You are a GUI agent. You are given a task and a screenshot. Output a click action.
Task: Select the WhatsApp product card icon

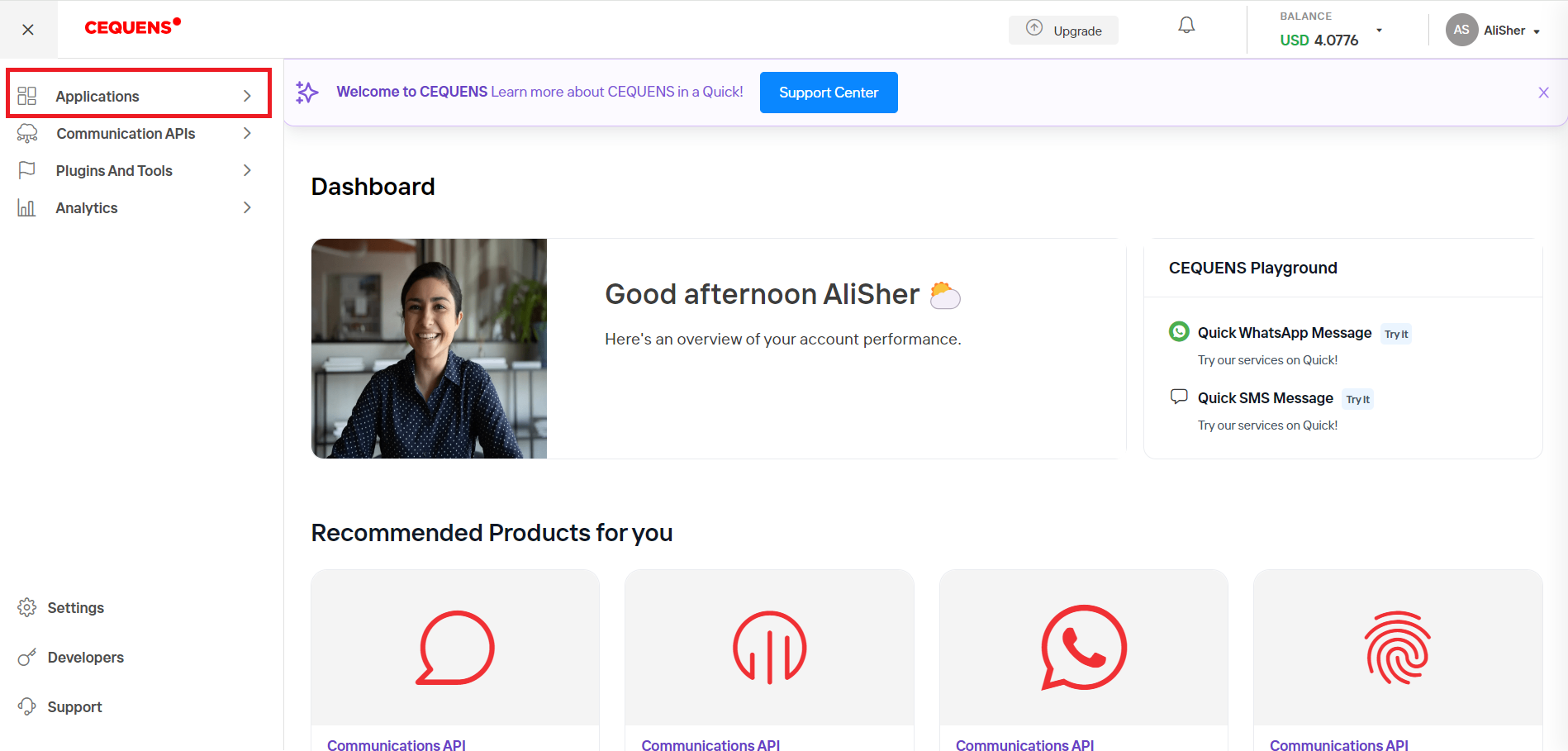tap(1084, 648)
